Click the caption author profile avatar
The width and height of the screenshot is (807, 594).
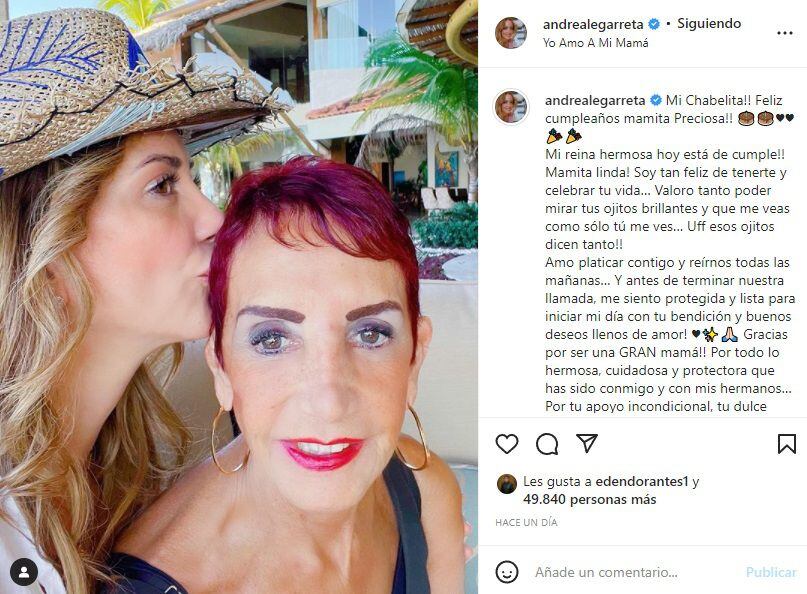click(x=511, y=107)
